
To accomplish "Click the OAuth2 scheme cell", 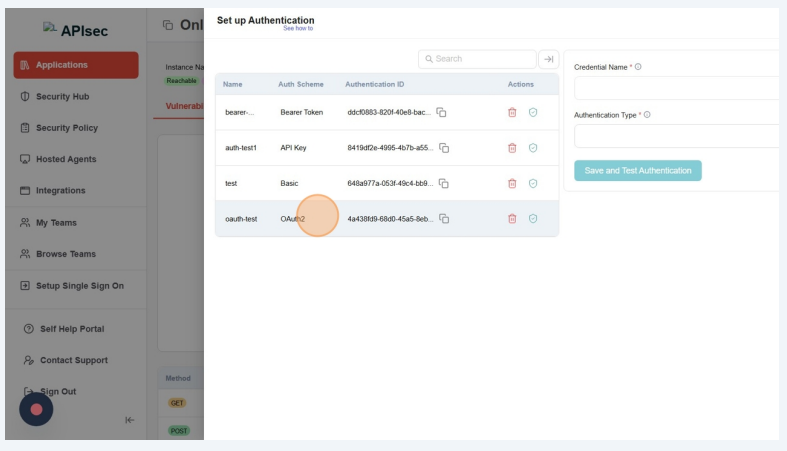I will tap(293, 219).
